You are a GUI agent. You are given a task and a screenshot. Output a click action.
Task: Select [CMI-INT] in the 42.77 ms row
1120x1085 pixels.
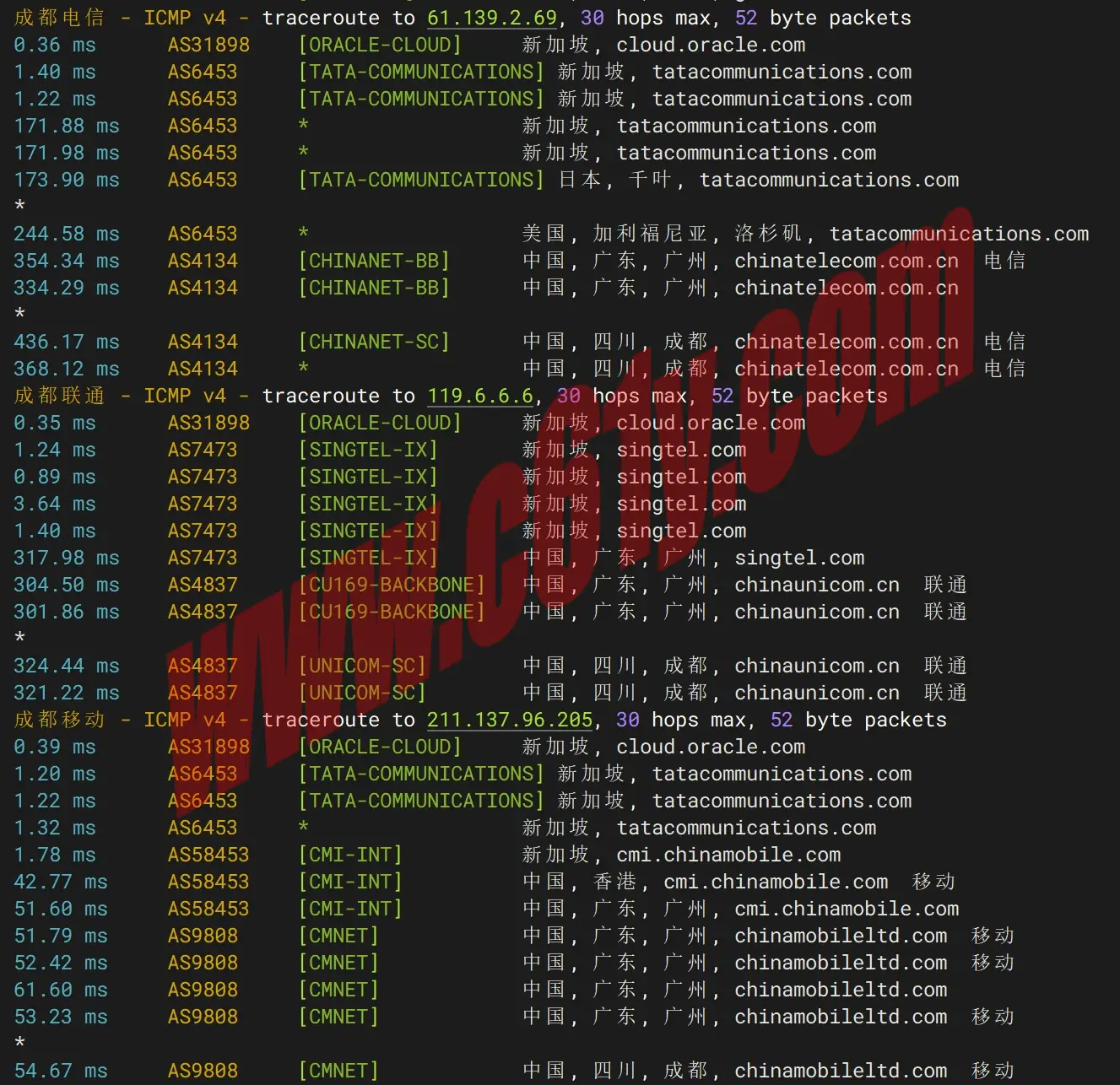tap(350, 882)
